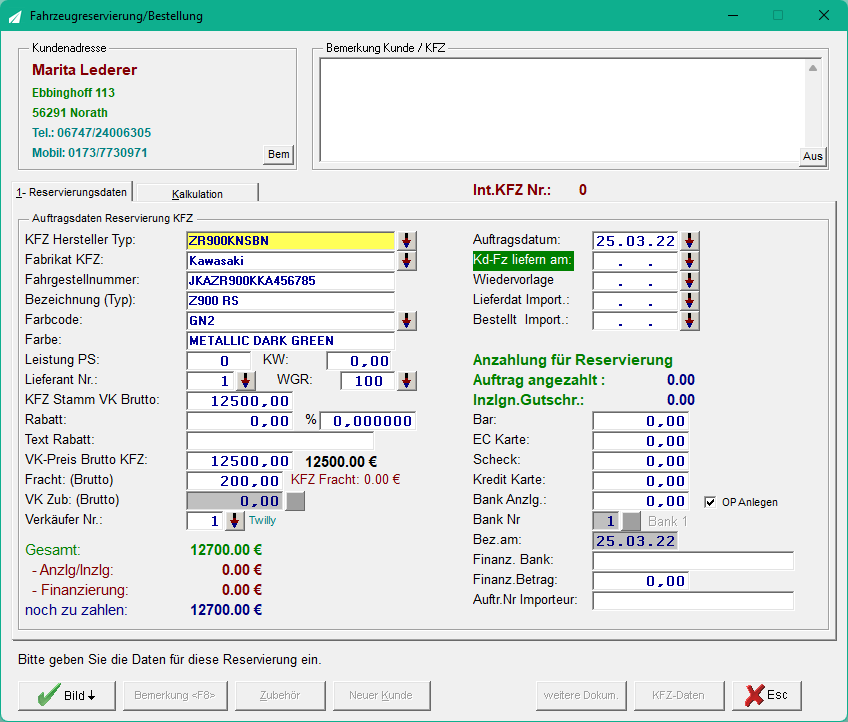The image size is (848, 722).
Task: Open Kd-Fz liefern am date arrow
Action: [x=689, y=261]
